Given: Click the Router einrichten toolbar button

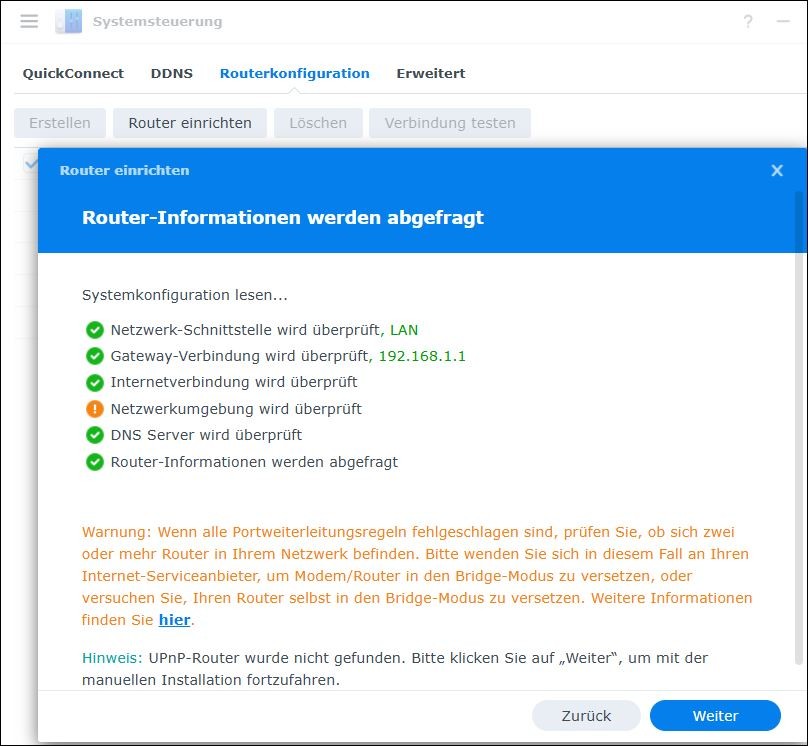Looking at the screenshot, I should point(189,123).
